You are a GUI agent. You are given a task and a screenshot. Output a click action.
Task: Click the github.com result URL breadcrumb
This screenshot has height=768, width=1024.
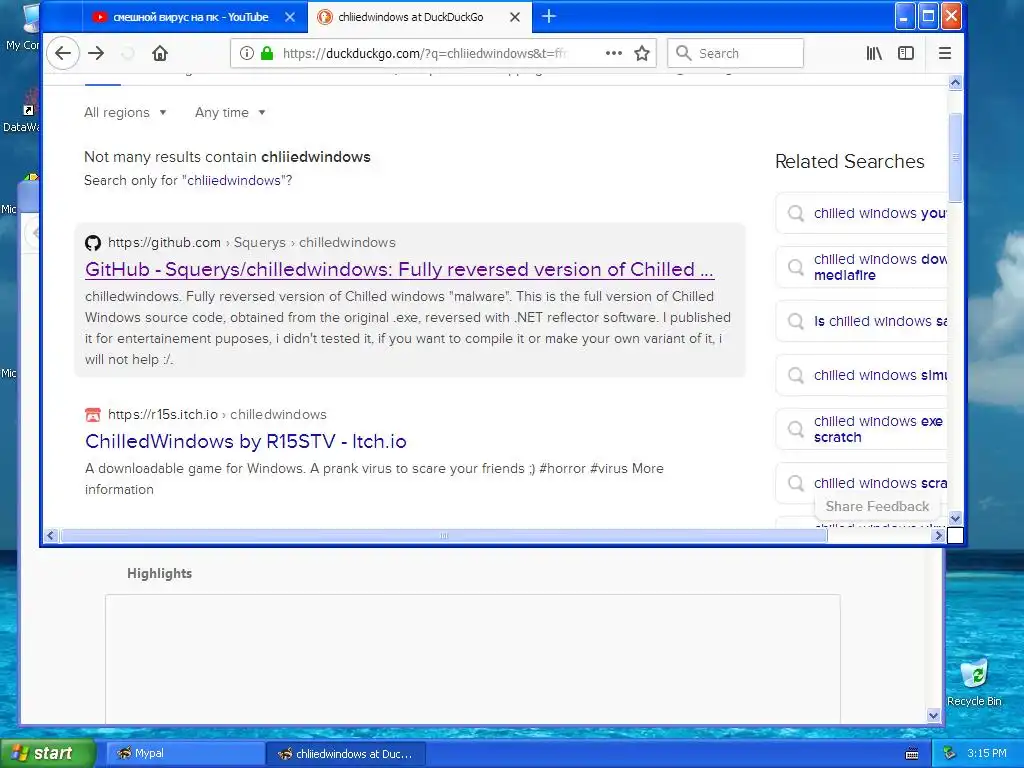pos(251,242)
